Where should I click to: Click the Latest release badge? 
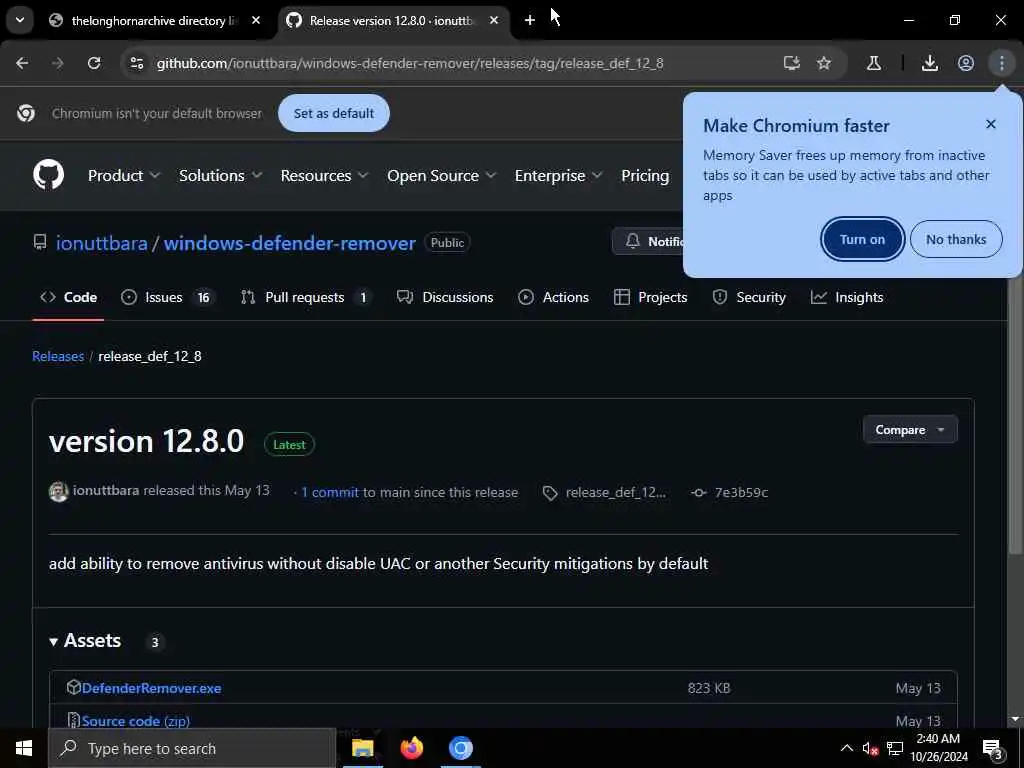(x=289, y=445)
